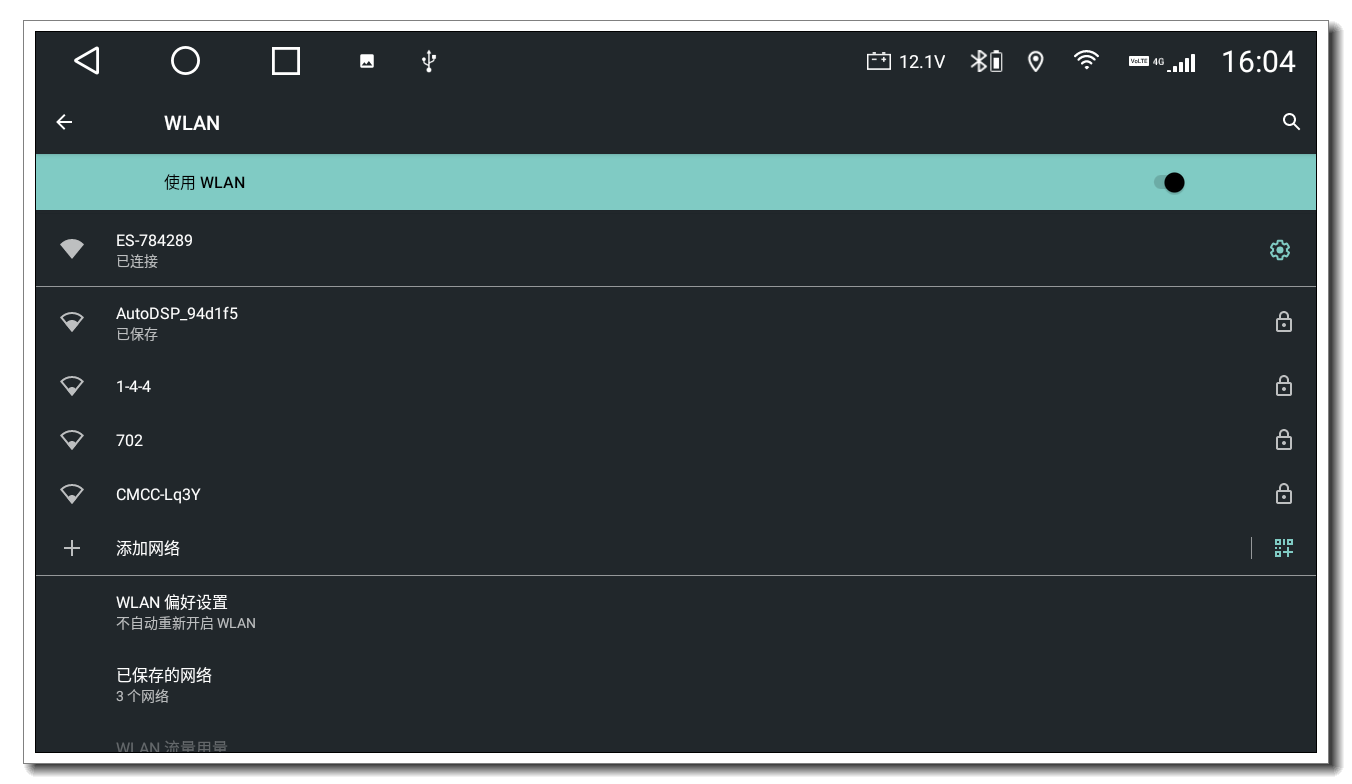1352x784 pixels.
Task: Tap the Android back triangle navigation button
Action: 87,61
